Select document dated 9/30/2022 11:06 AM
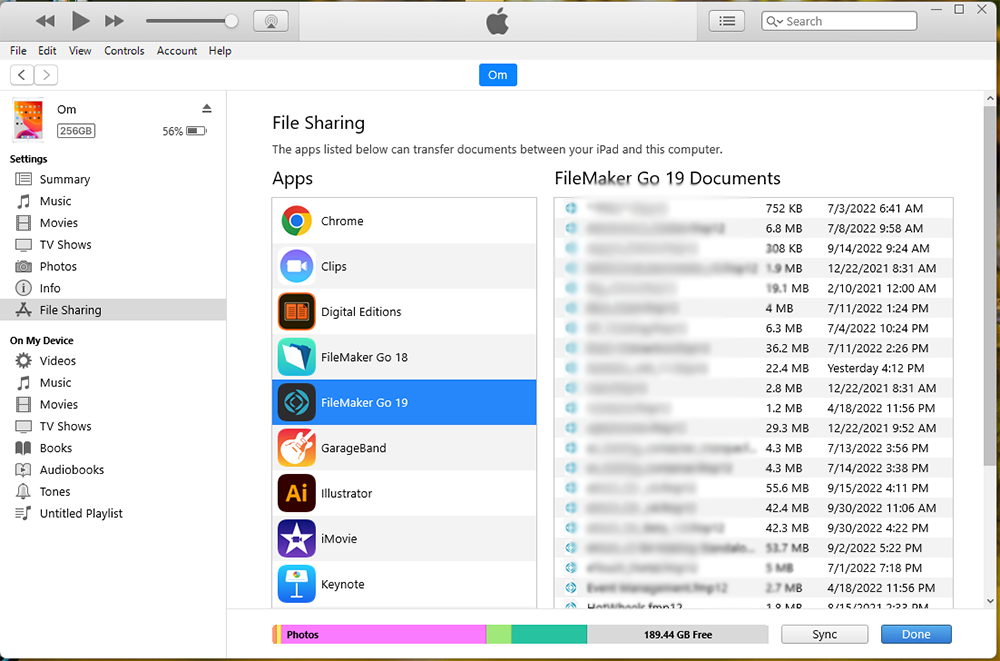1000x661 pixels. click(754, 508)
